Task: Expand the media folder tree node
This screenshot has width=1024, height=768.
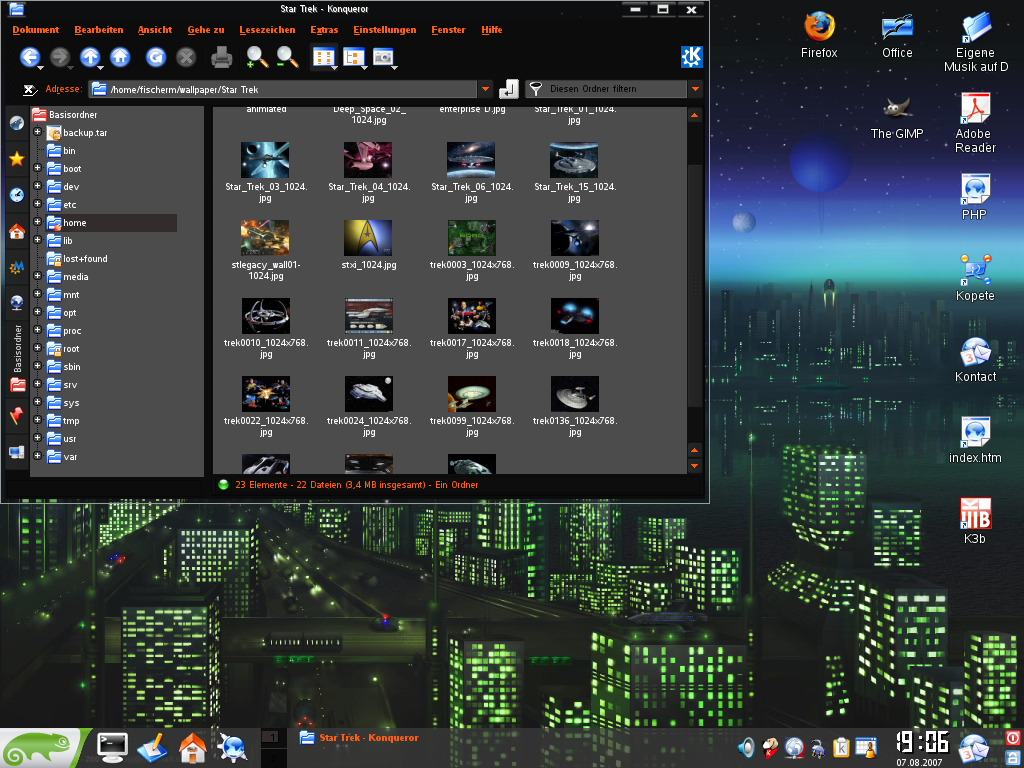Action: [37, 277]
